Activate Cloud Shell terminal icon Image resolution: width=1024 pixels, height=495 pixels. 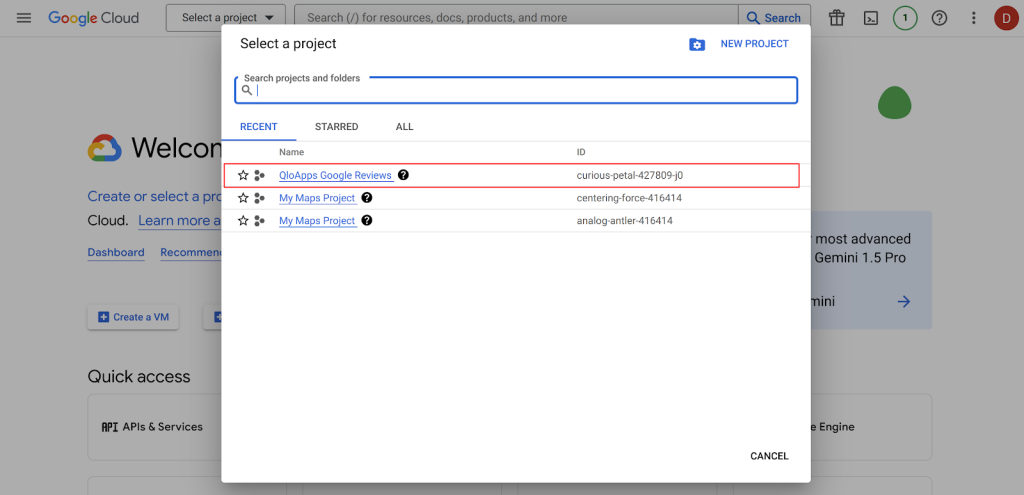(x=871, y=18)
